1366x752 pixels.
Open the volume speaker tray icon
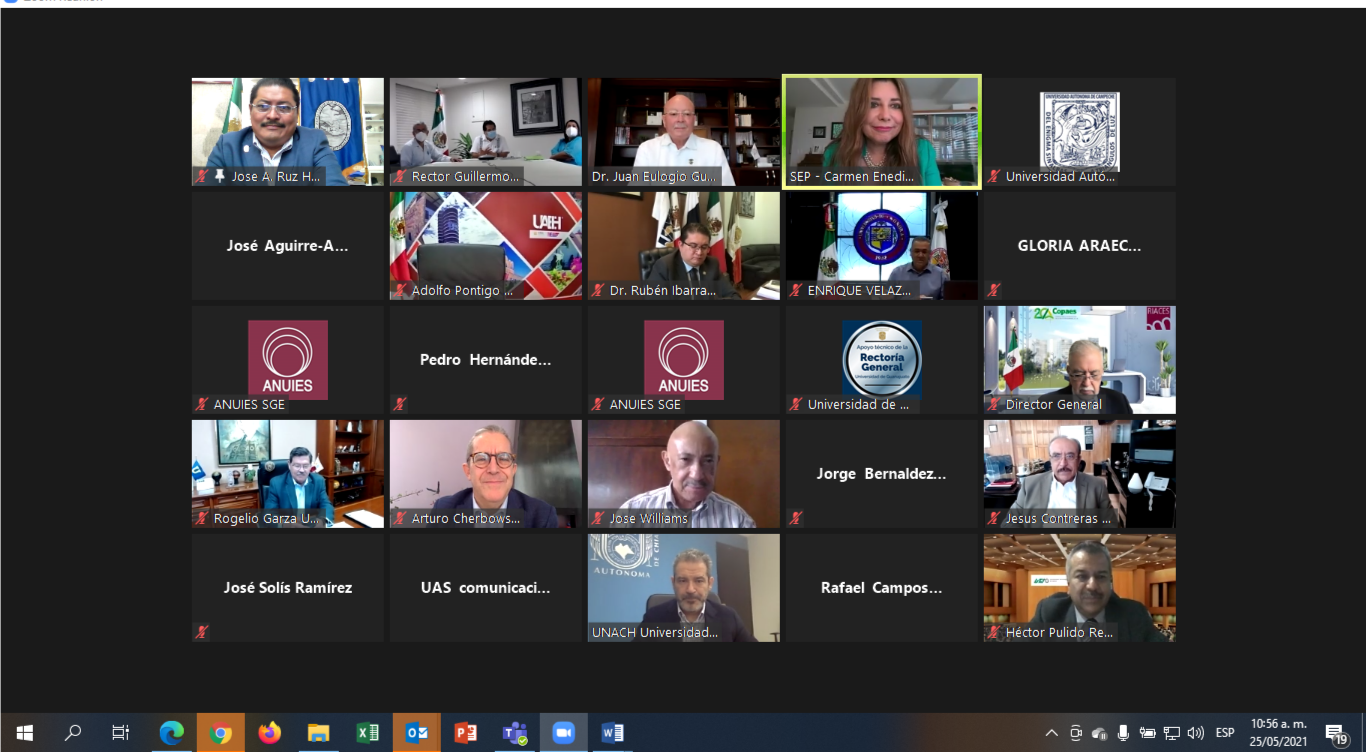pyautogui.click(x=1196, y=733)
